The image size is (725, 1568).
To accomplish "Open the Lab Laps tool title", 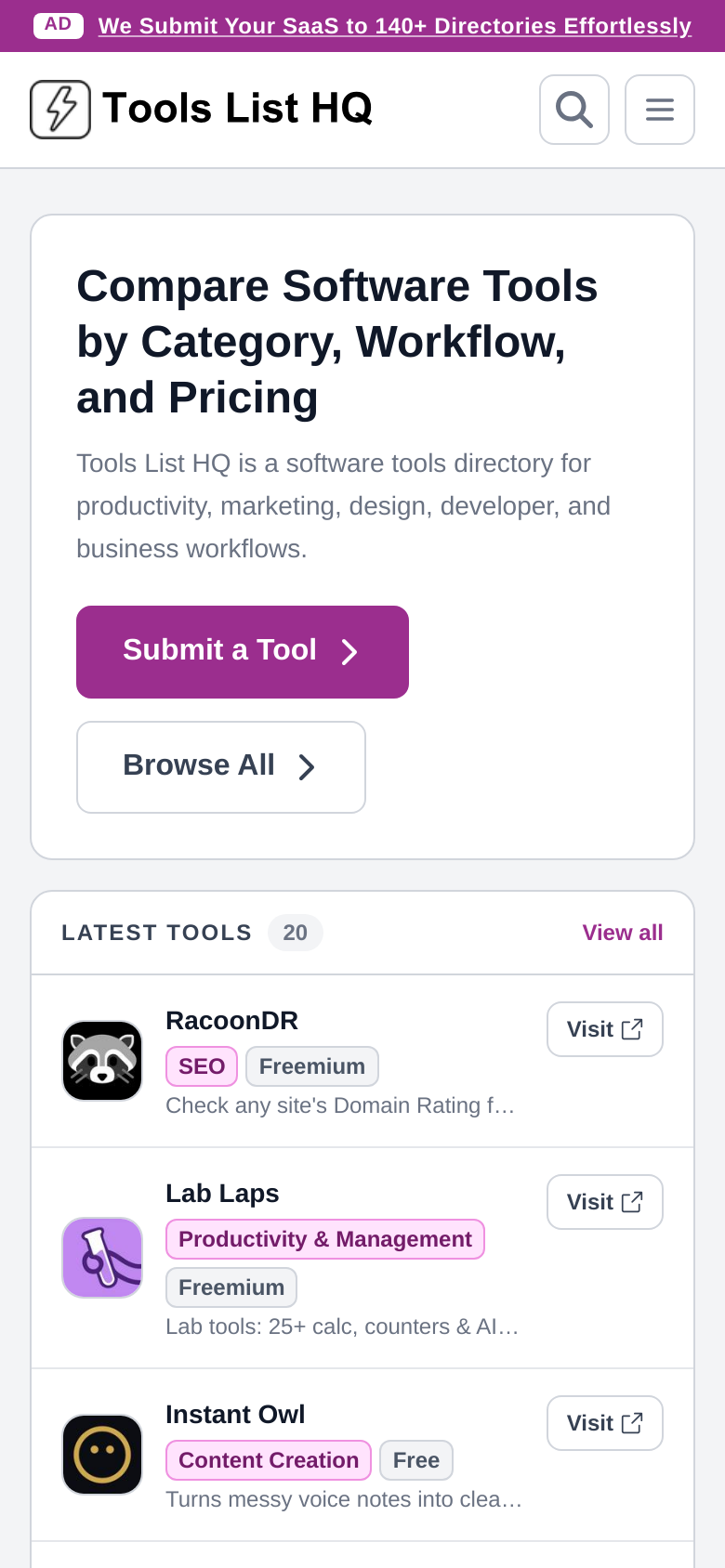I will 222,1194.
